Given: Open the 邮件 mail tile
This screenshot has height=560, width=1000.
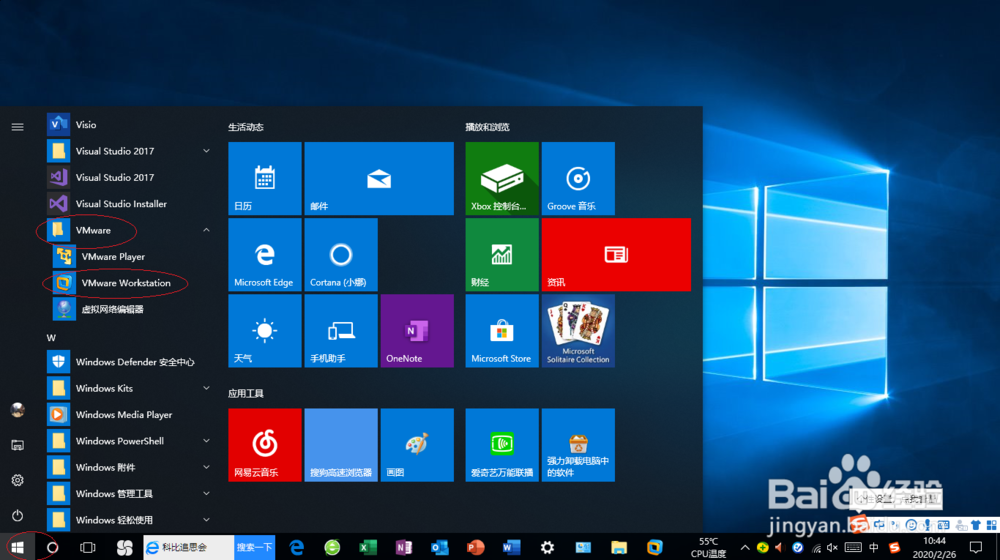Looking at the screenshot, I should [379, 178].
